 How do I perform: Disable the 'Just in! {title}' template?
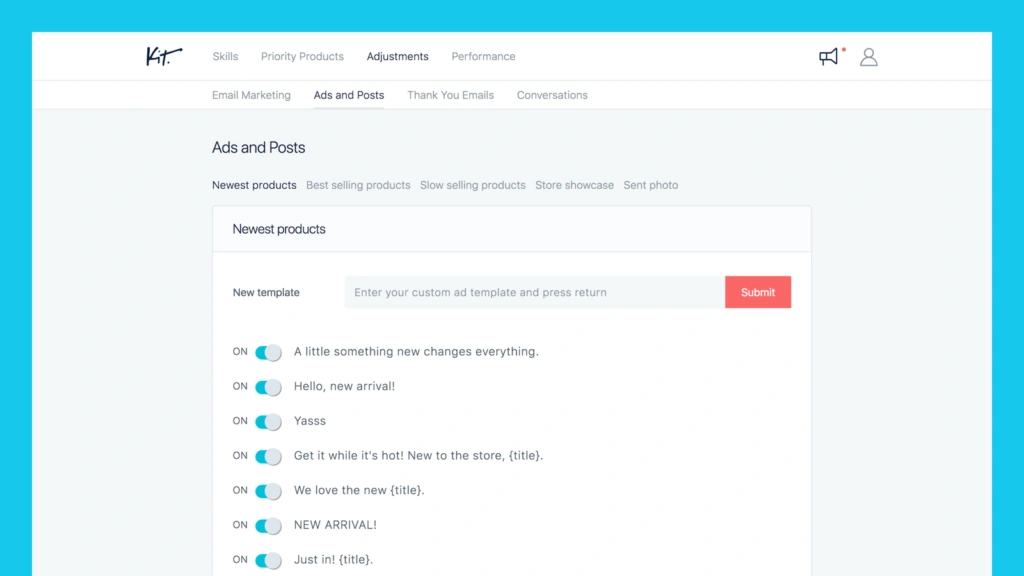point(268,560)
